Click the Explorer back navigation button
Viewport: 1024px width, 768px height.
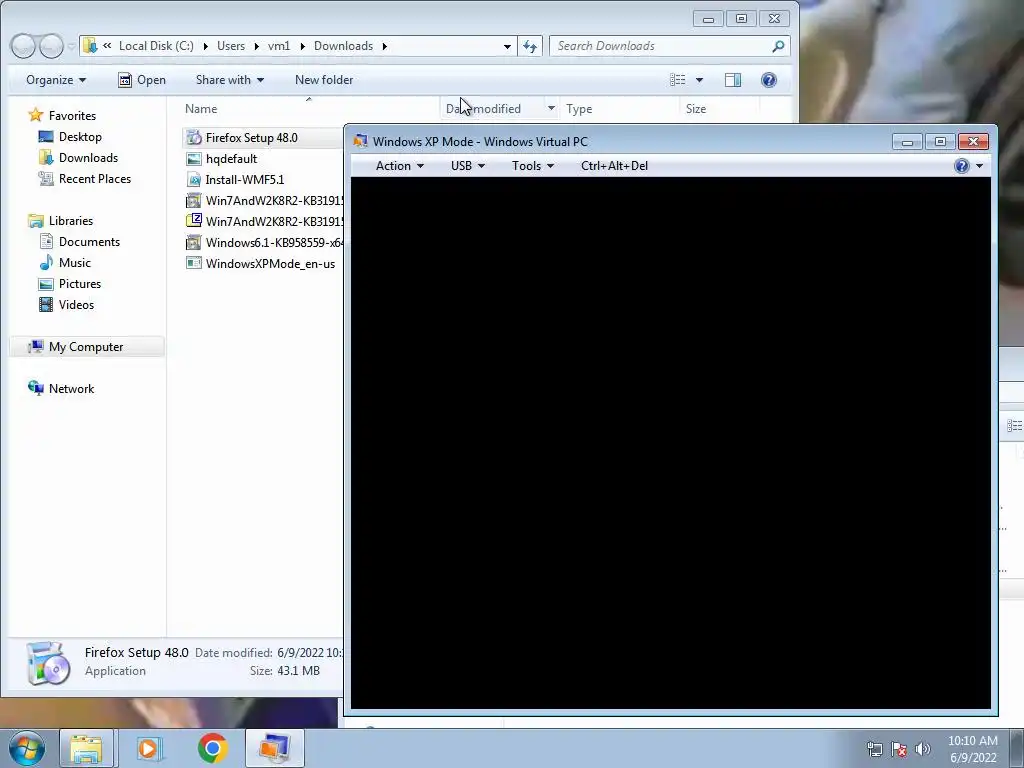tap(23, 46)
